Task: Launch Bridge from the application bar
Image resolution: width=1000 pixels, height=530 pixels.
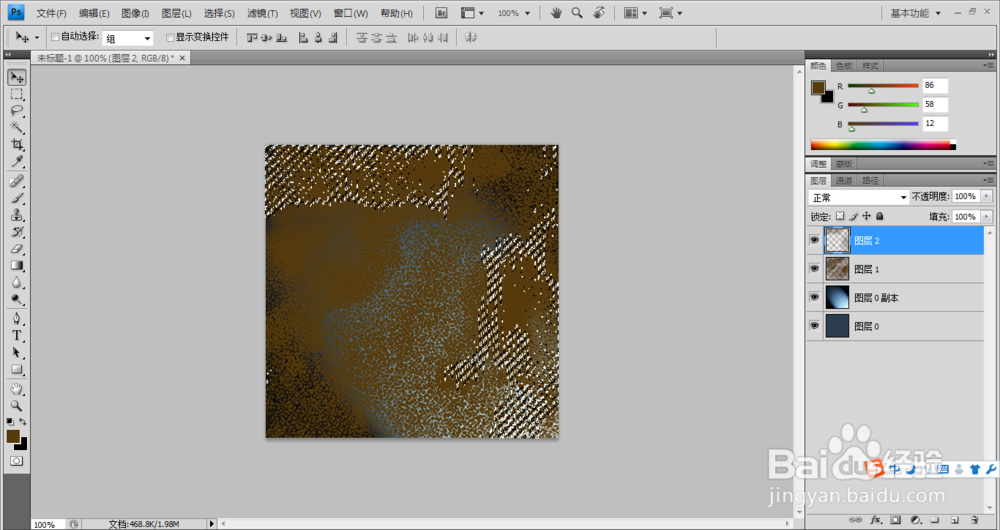Action: tap(441, 13)
